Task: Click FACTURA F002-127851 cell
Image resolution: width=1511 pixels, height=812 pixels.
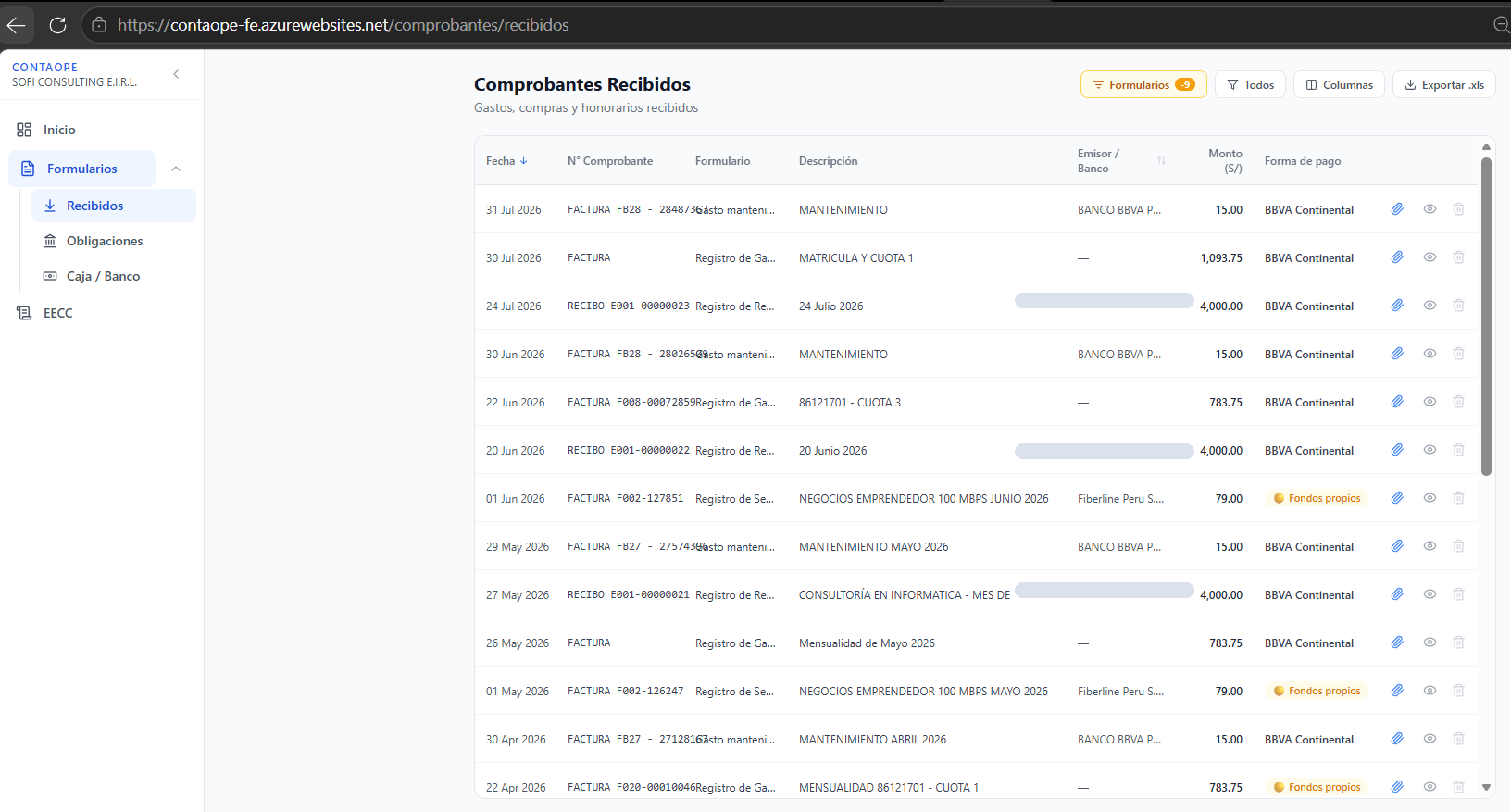Action: (625, 498)
